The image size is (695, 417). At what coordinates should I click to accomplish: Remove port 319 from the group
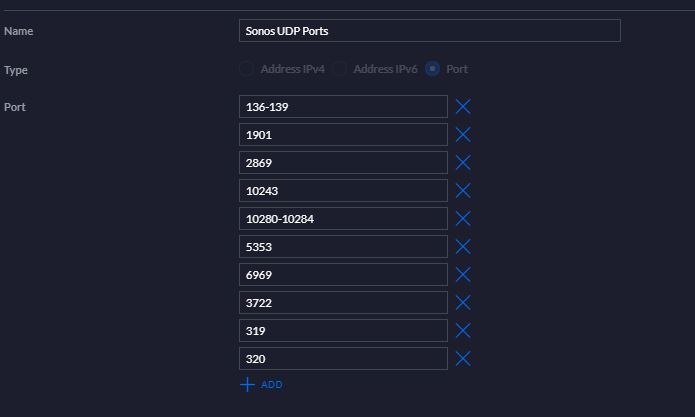pyautogui.click(x=463, y=331)
